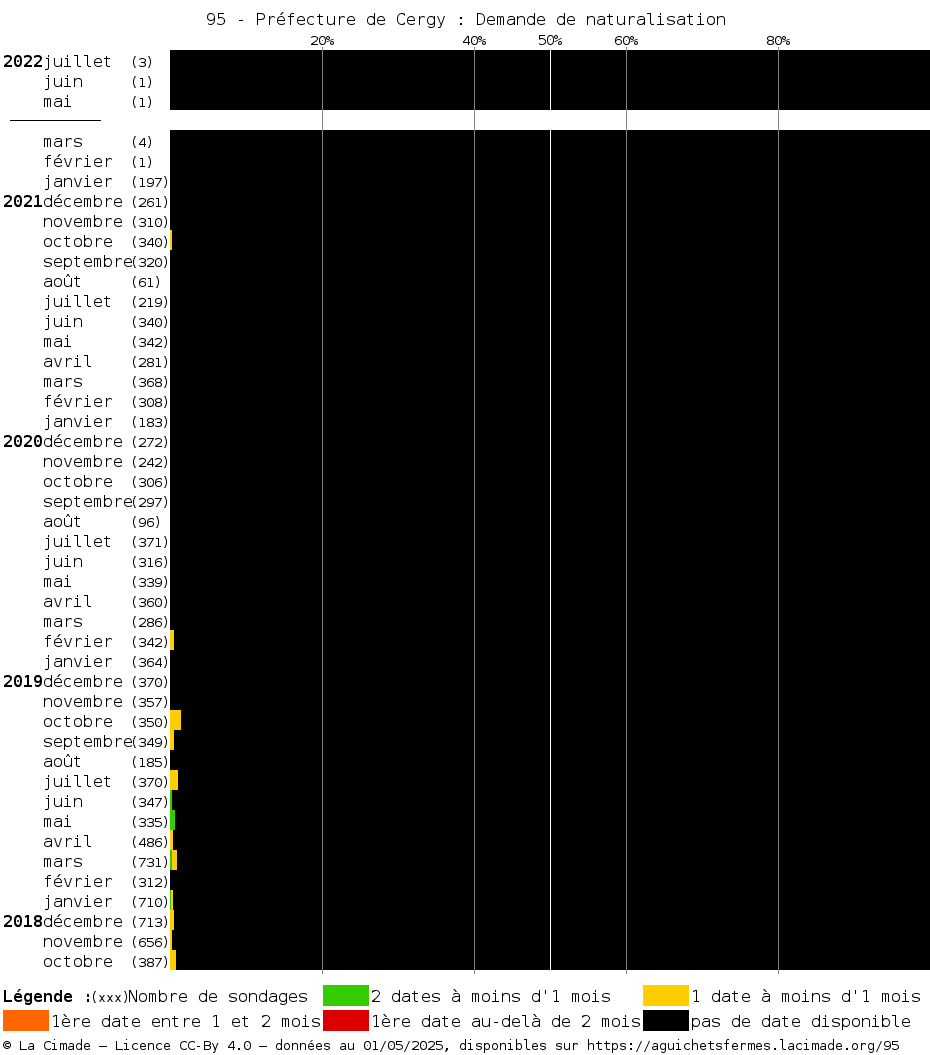Click the survey count '(297)'
930x1055 pixels.
pos(150,502)
